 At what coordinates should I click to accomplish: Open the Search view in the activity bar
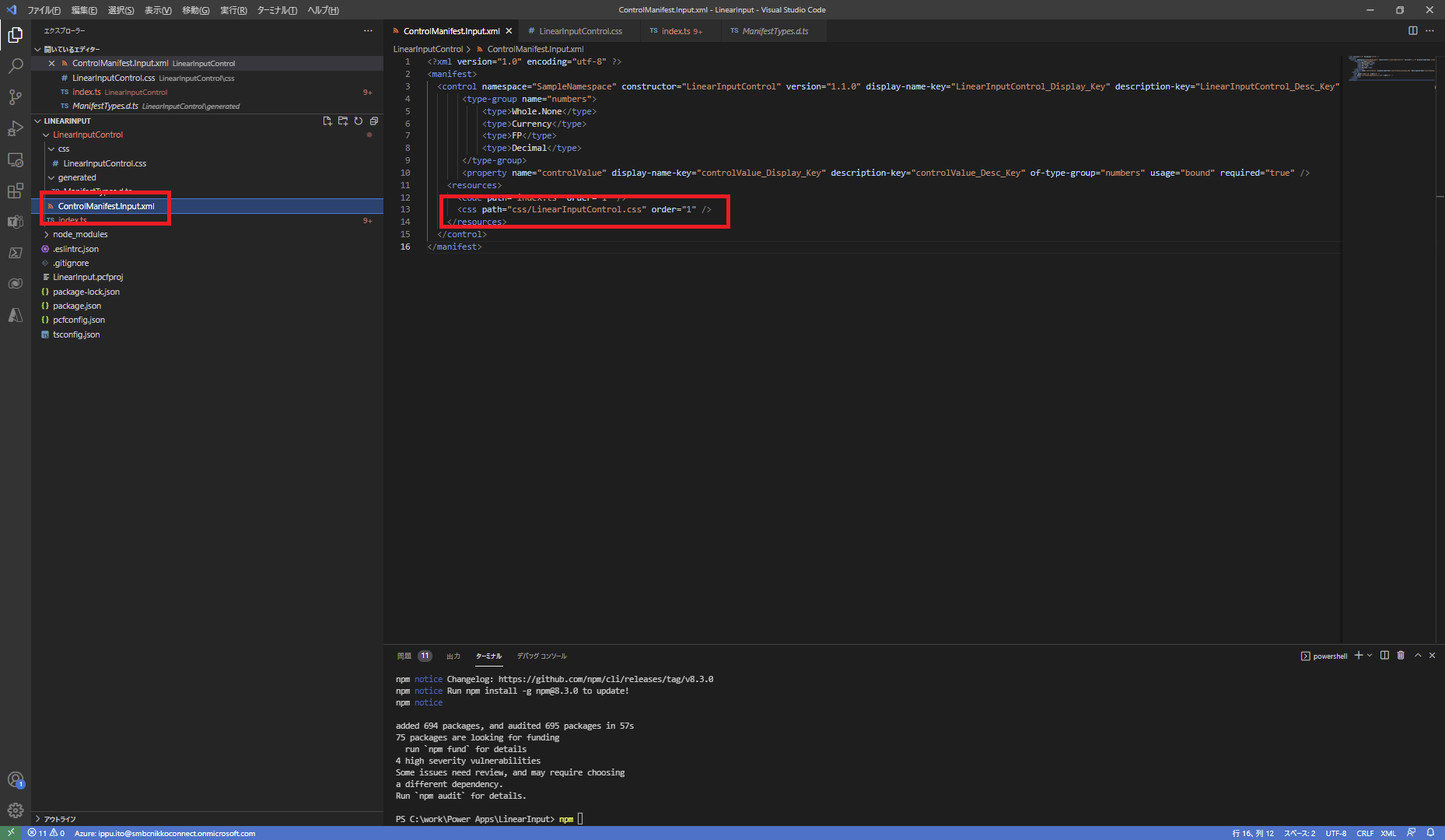[16, 66]
